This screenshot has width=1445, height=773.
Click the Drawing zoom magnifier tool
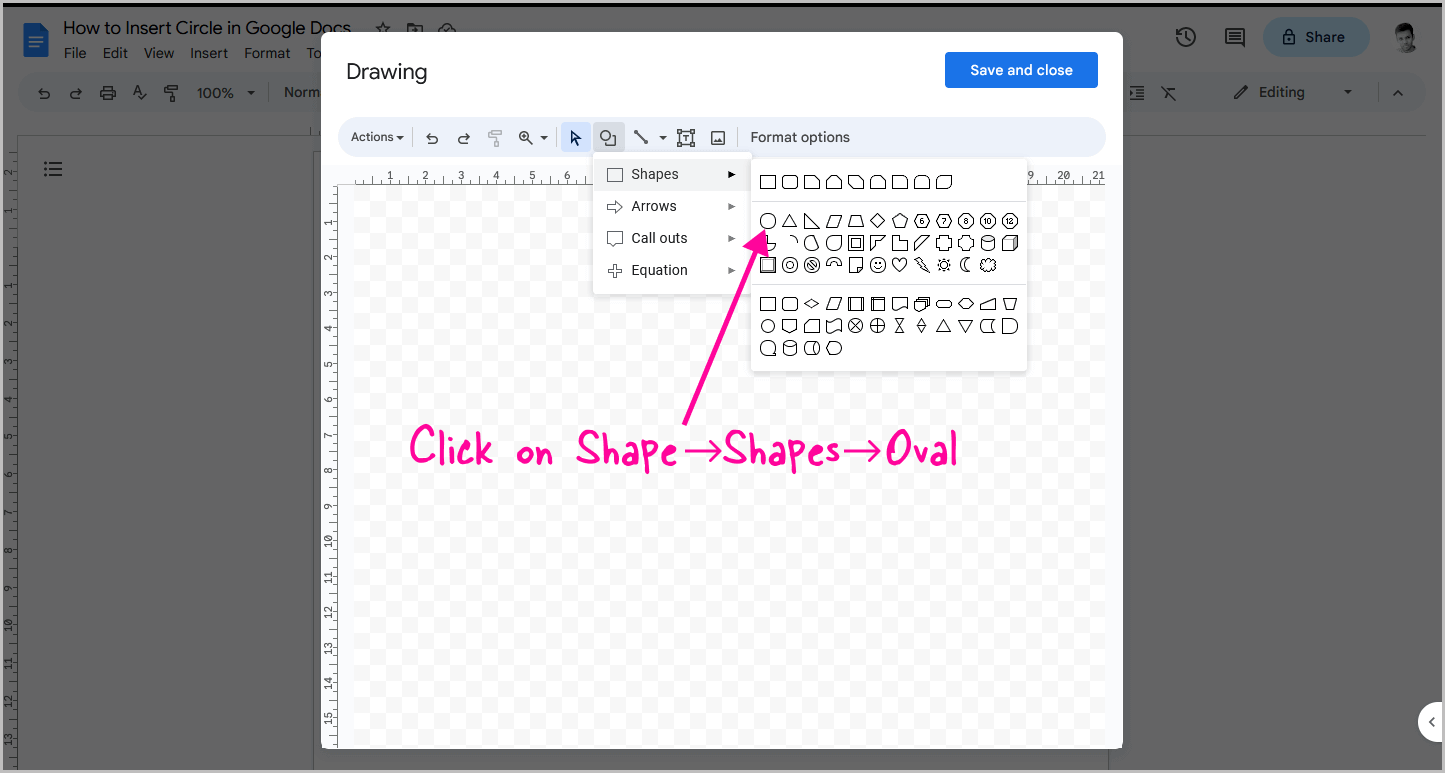click(526, 137)
